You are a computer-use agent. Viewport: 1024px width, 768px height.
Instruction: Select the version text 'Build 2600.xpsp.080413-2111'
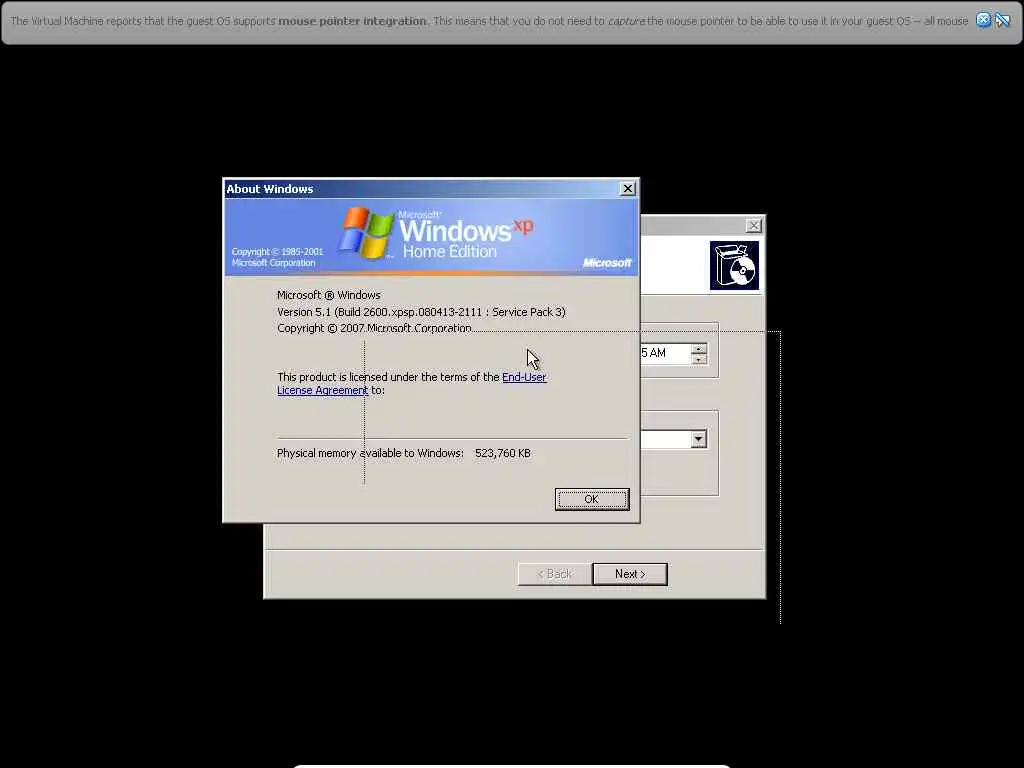pos(410,312)
